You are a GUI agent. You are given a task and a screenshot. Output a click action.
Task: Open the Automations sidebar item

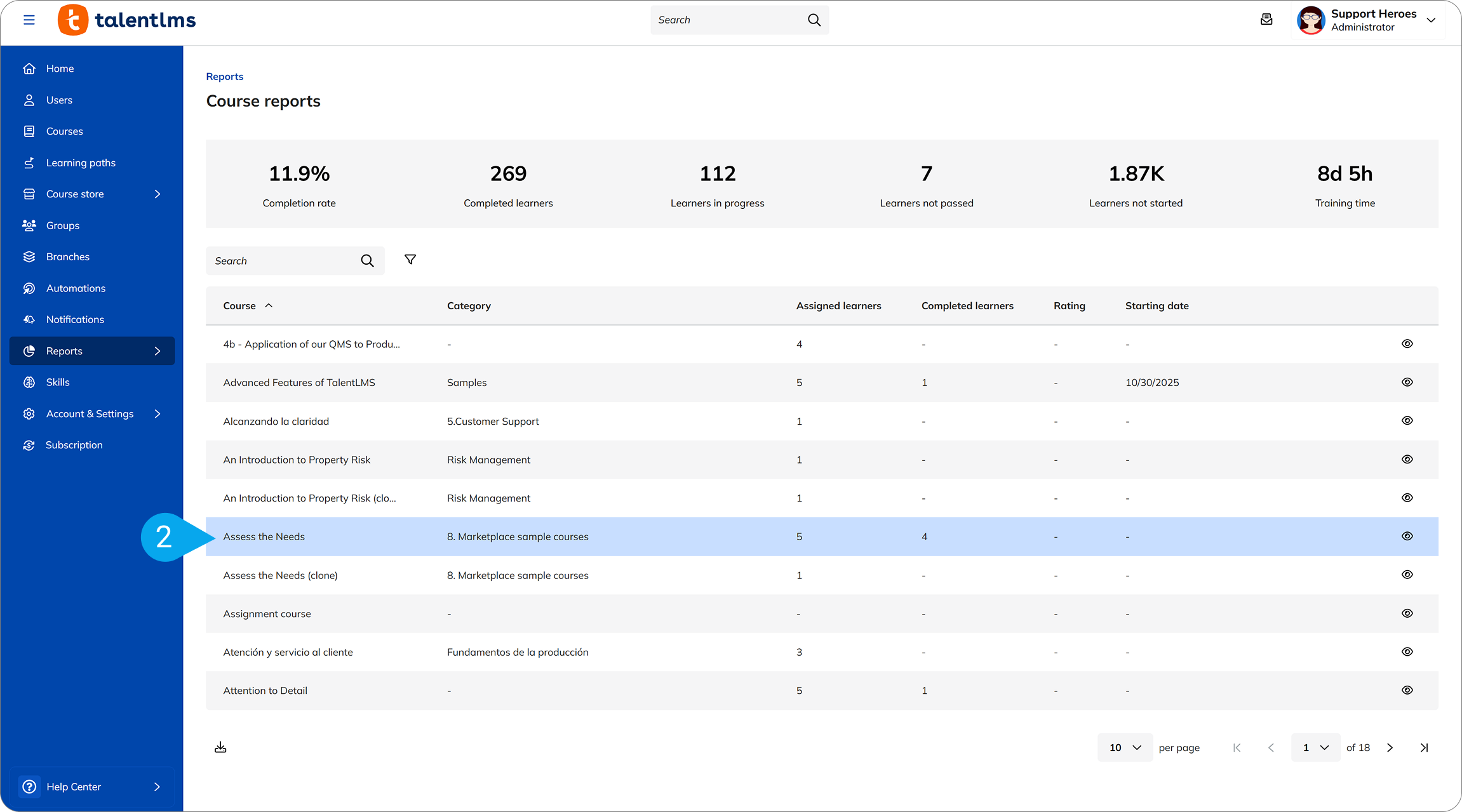76,288
